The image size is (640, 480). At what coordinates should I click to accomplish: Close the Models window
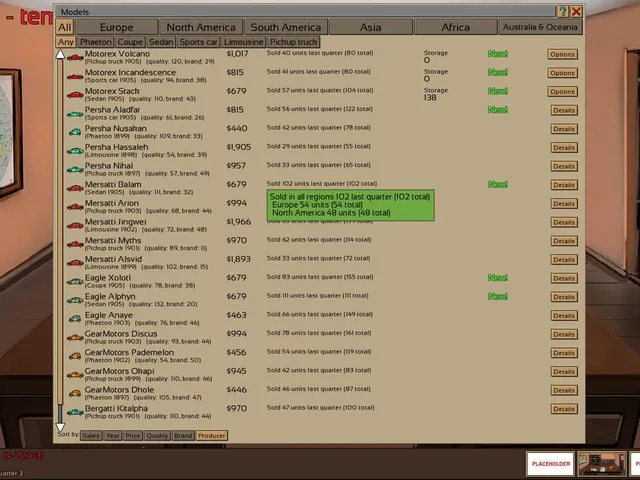point(576,11)
